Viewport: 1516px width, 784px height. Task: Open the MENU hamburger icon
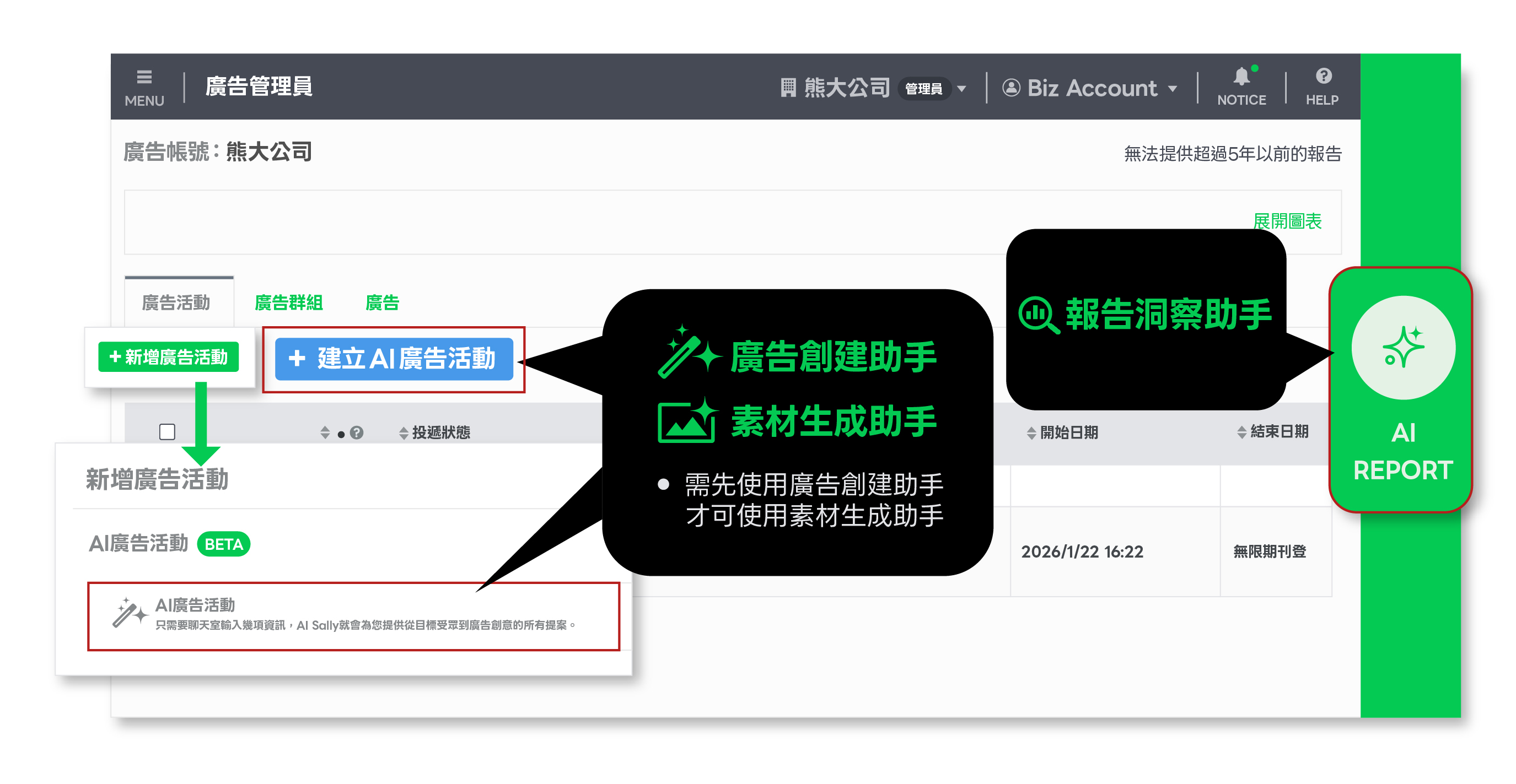click(144, 78)
